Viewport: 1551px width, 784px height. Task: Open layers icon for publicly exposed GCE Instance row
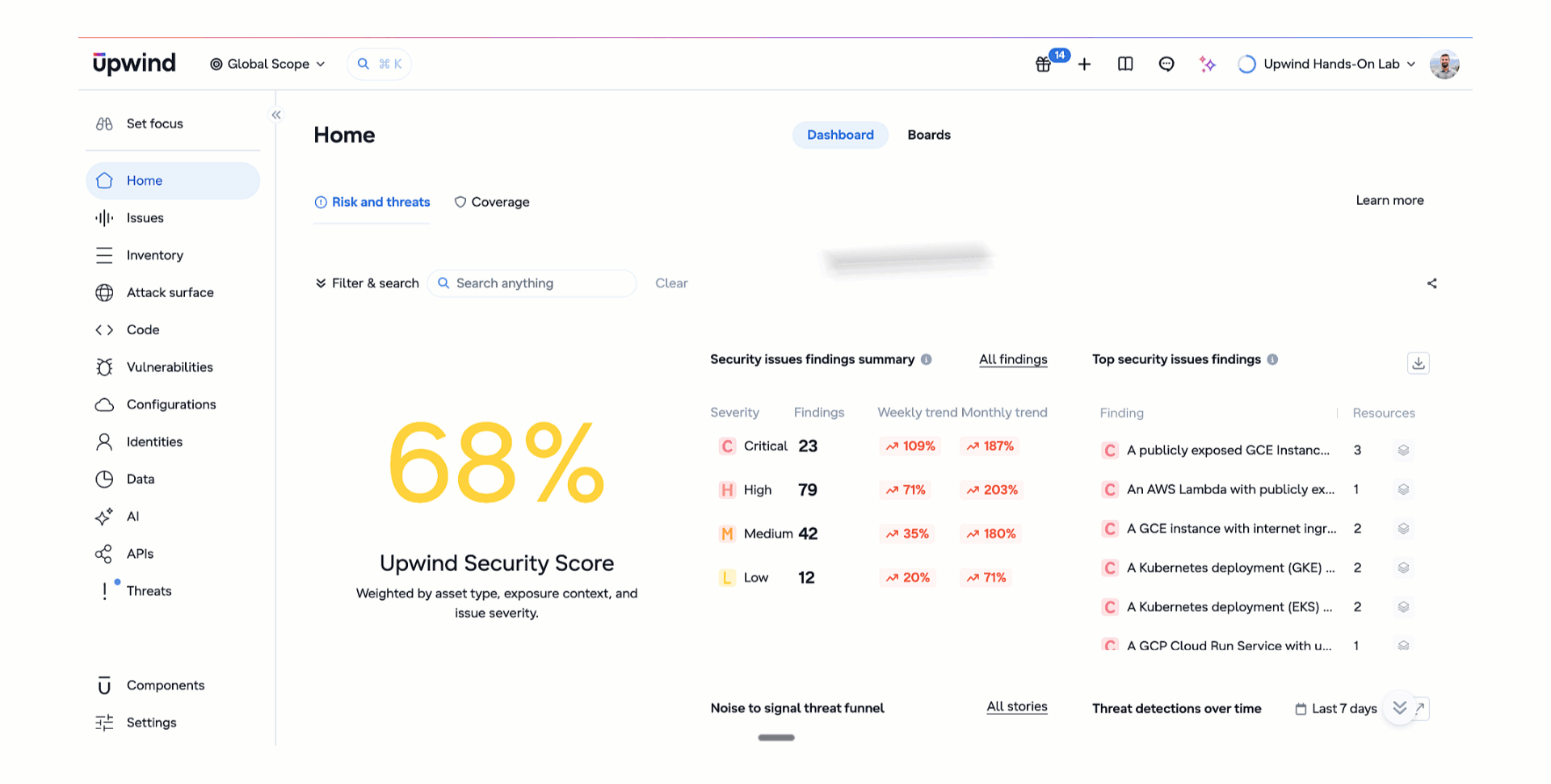[x=1404, y=451]
